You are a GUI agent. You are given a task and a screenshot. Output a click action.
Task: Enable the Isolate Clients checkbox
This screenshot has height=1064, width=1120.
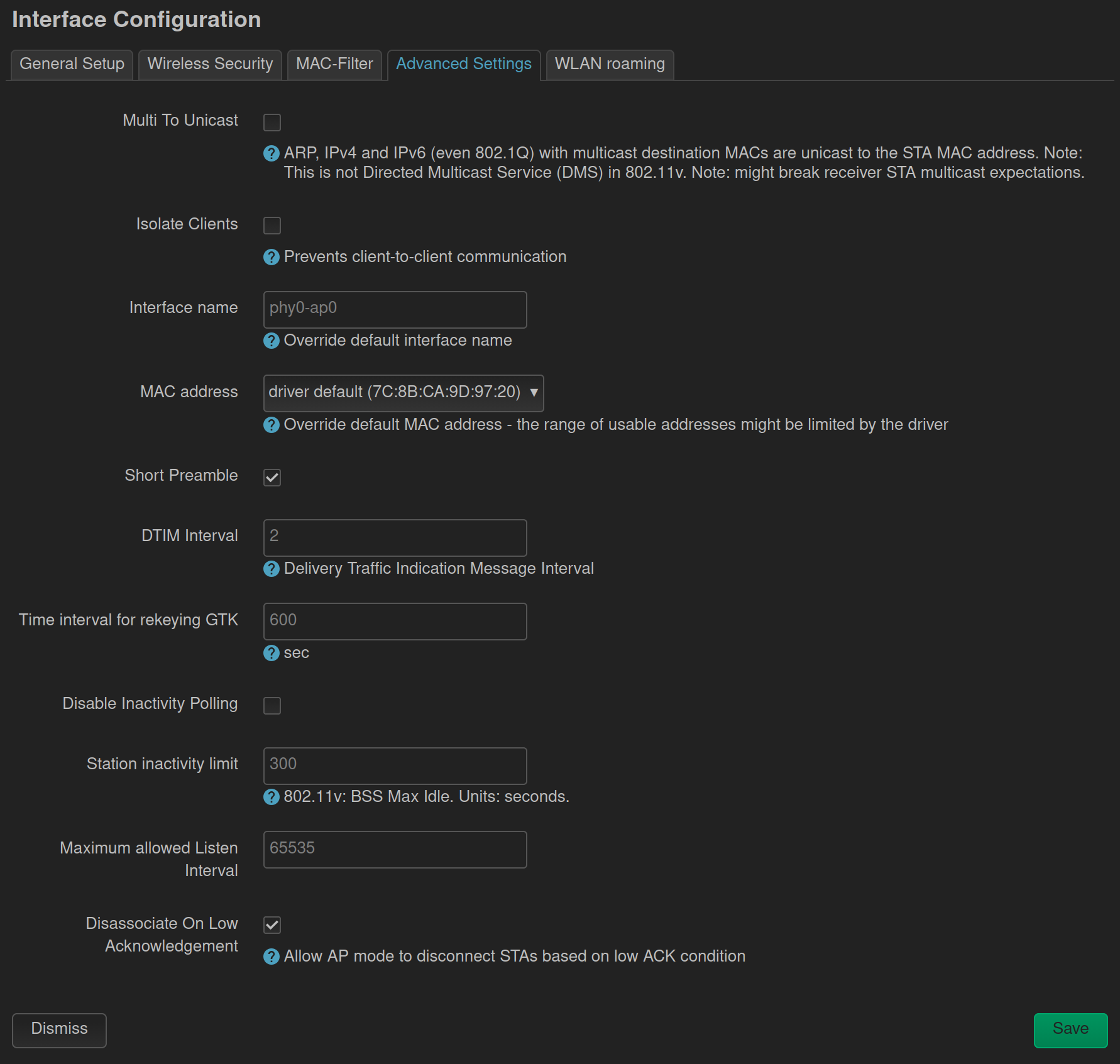pyautogui.click(x=272, y=226)
